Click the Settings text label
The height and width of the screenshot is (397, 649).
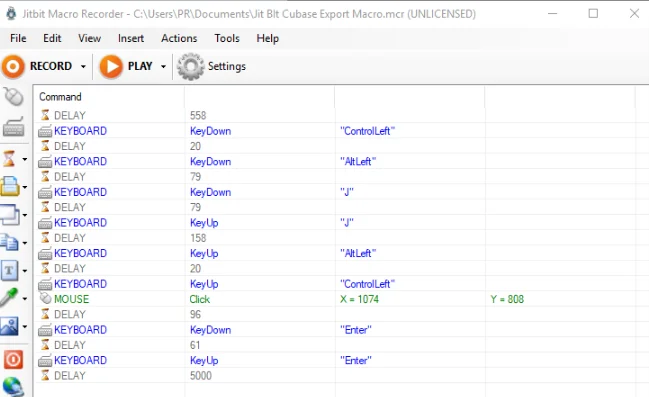(227, 66)
